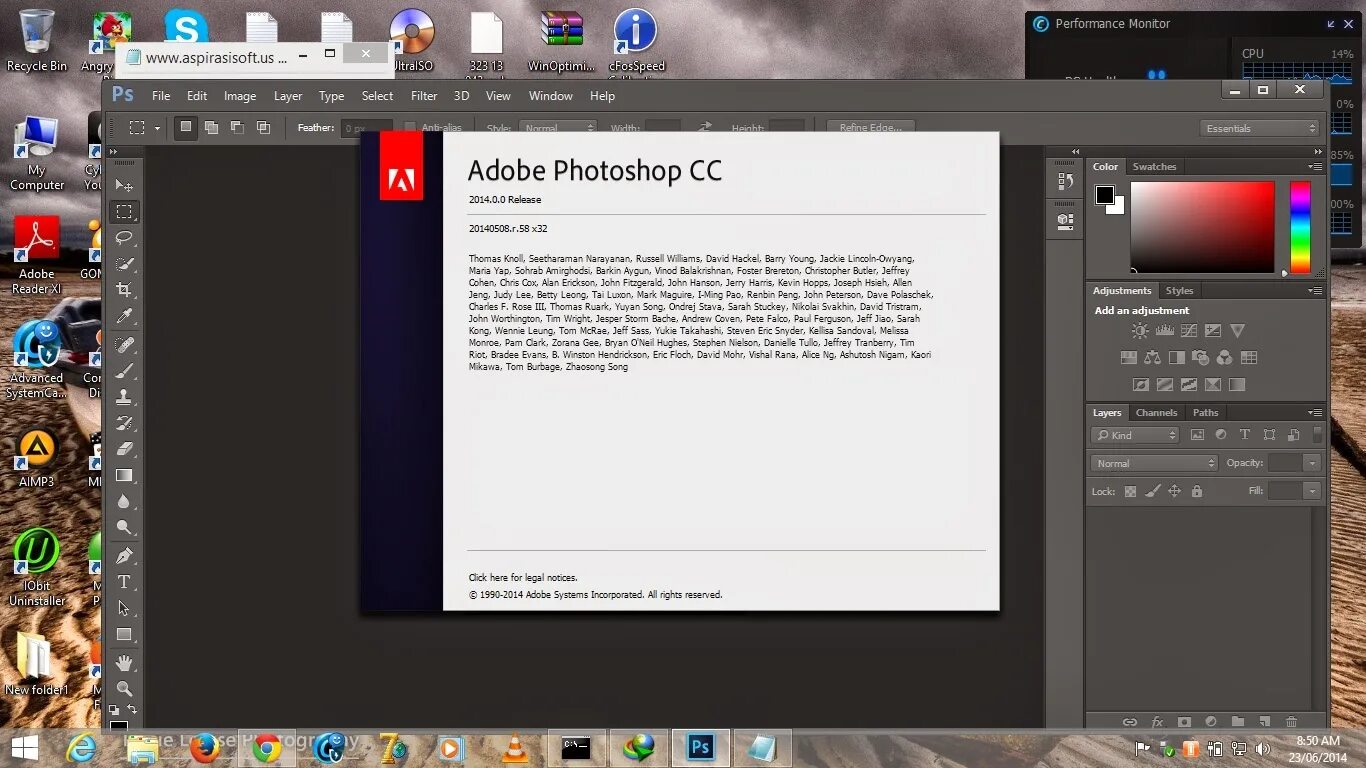Open the History panel icon
1366x768 pixels.
(x=1065, y=181)
